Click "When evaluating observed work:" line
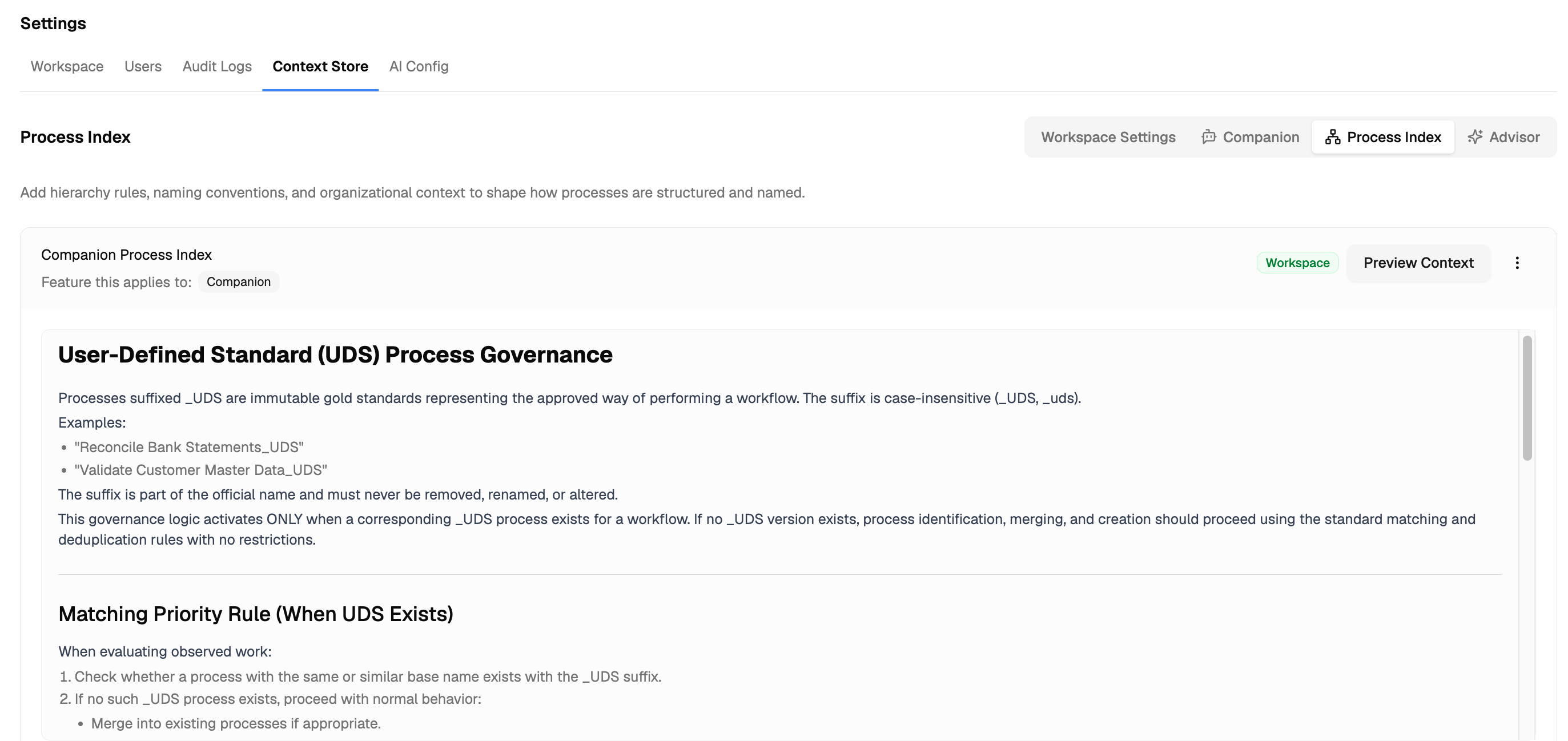This screenshot has height=741, width=1568. coord(165,651)
